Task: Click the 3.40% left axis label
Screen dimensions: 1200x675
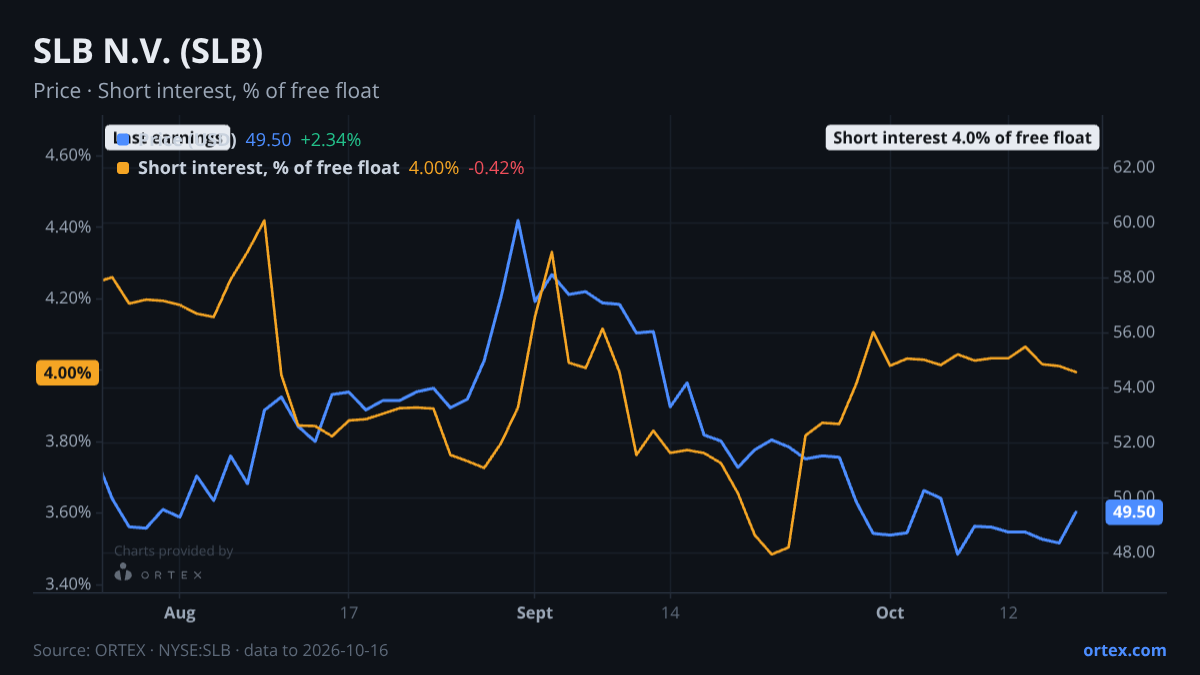Action: pyautogui.click(x=69, y=584)
